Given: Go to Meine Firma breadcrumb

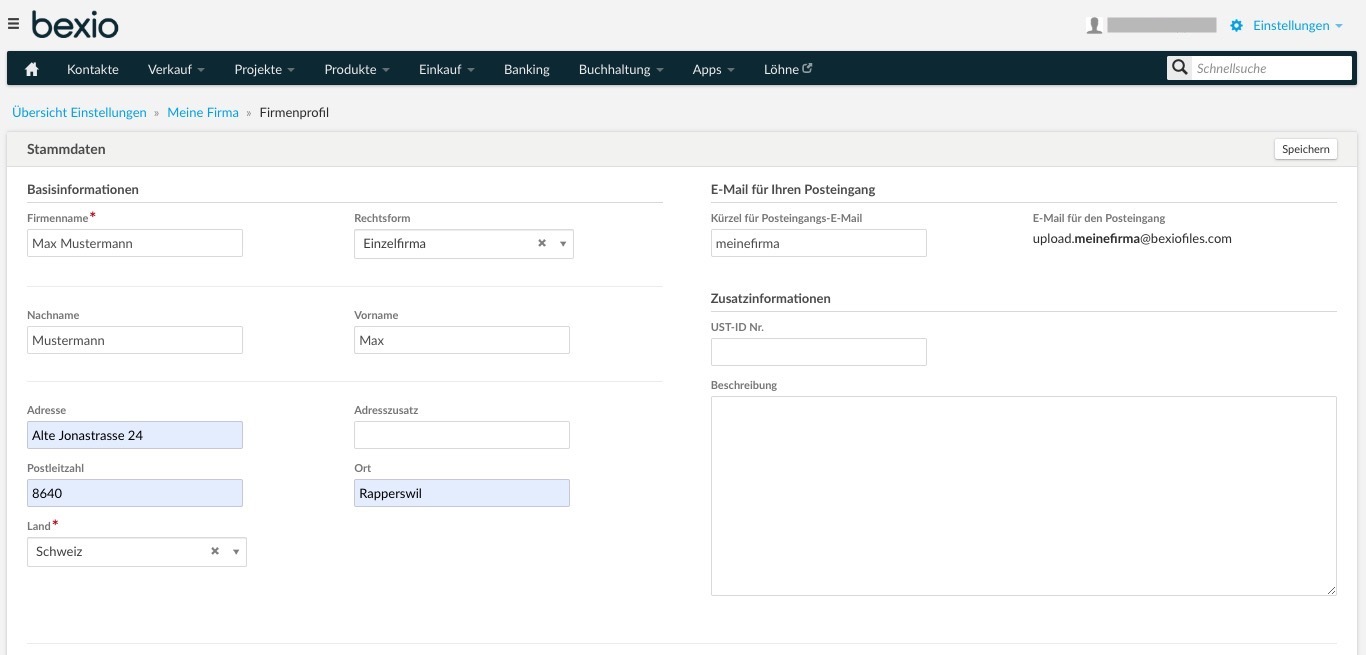Looking at the screenshot, I should [203, 112].
